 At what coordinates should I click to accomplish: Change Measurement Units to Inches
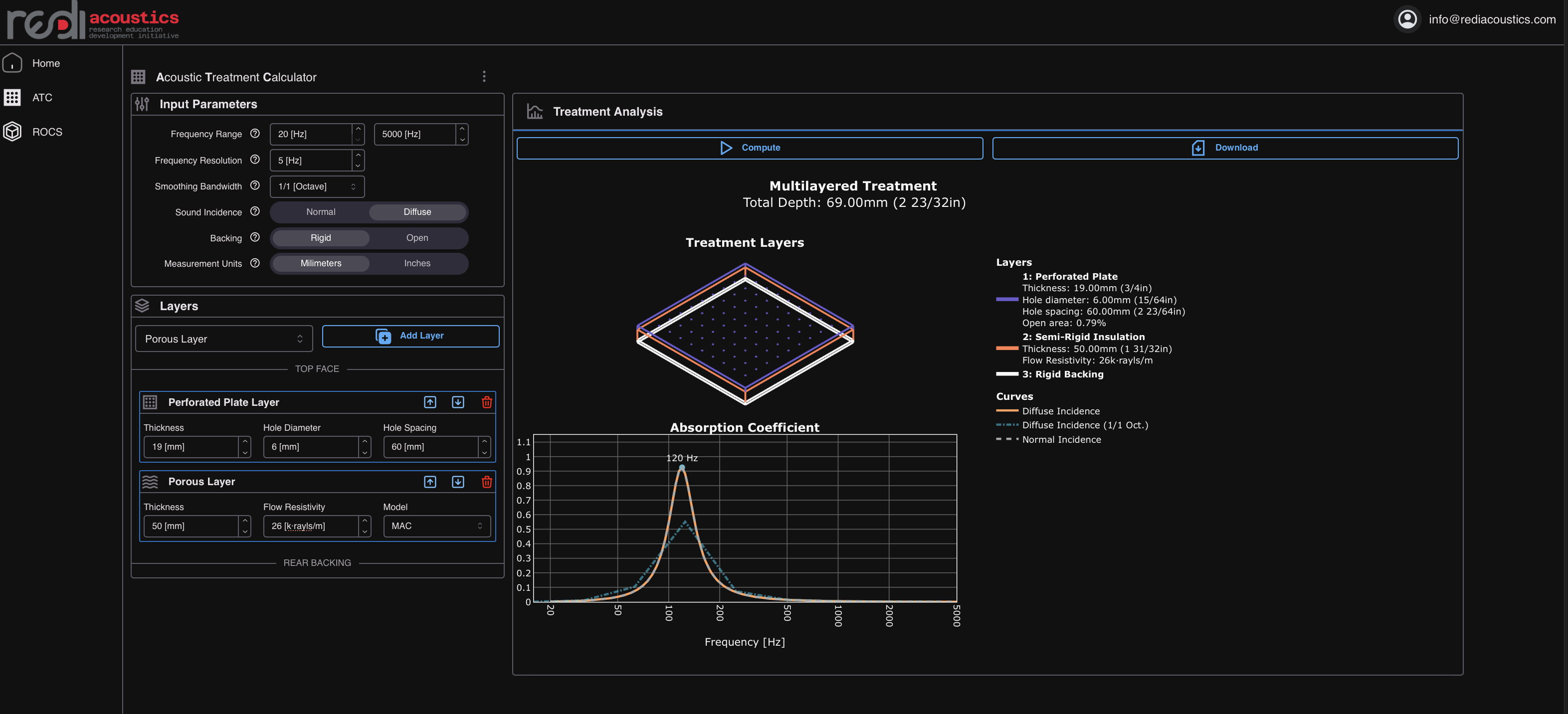pos(417,264)
